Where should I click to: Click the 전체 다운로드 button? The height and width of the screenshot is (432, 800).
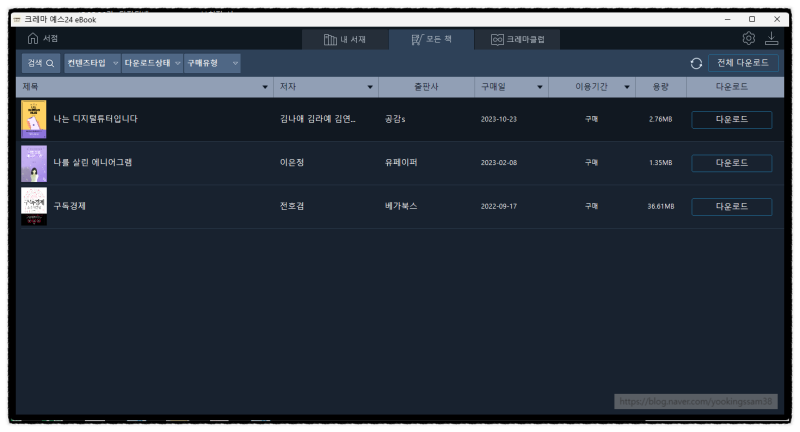pos(743,63)
